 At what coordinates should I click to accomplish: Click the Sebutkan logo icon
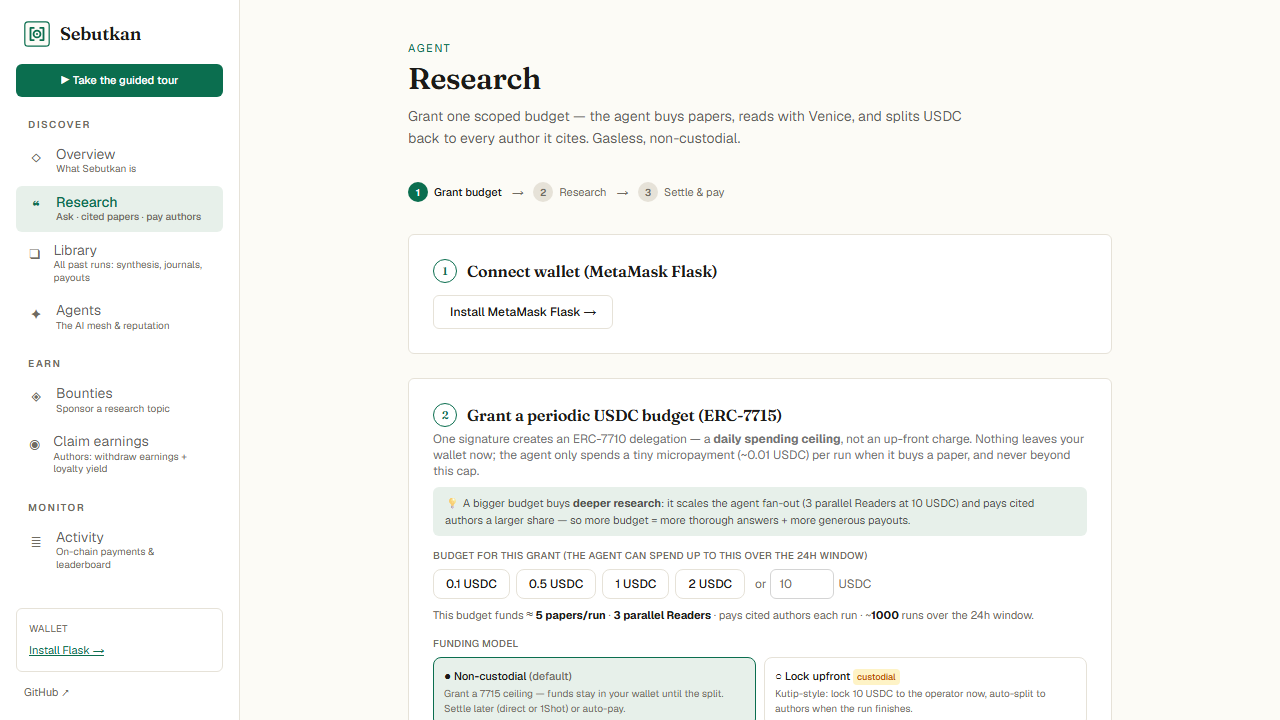click(x=37, y=34)
